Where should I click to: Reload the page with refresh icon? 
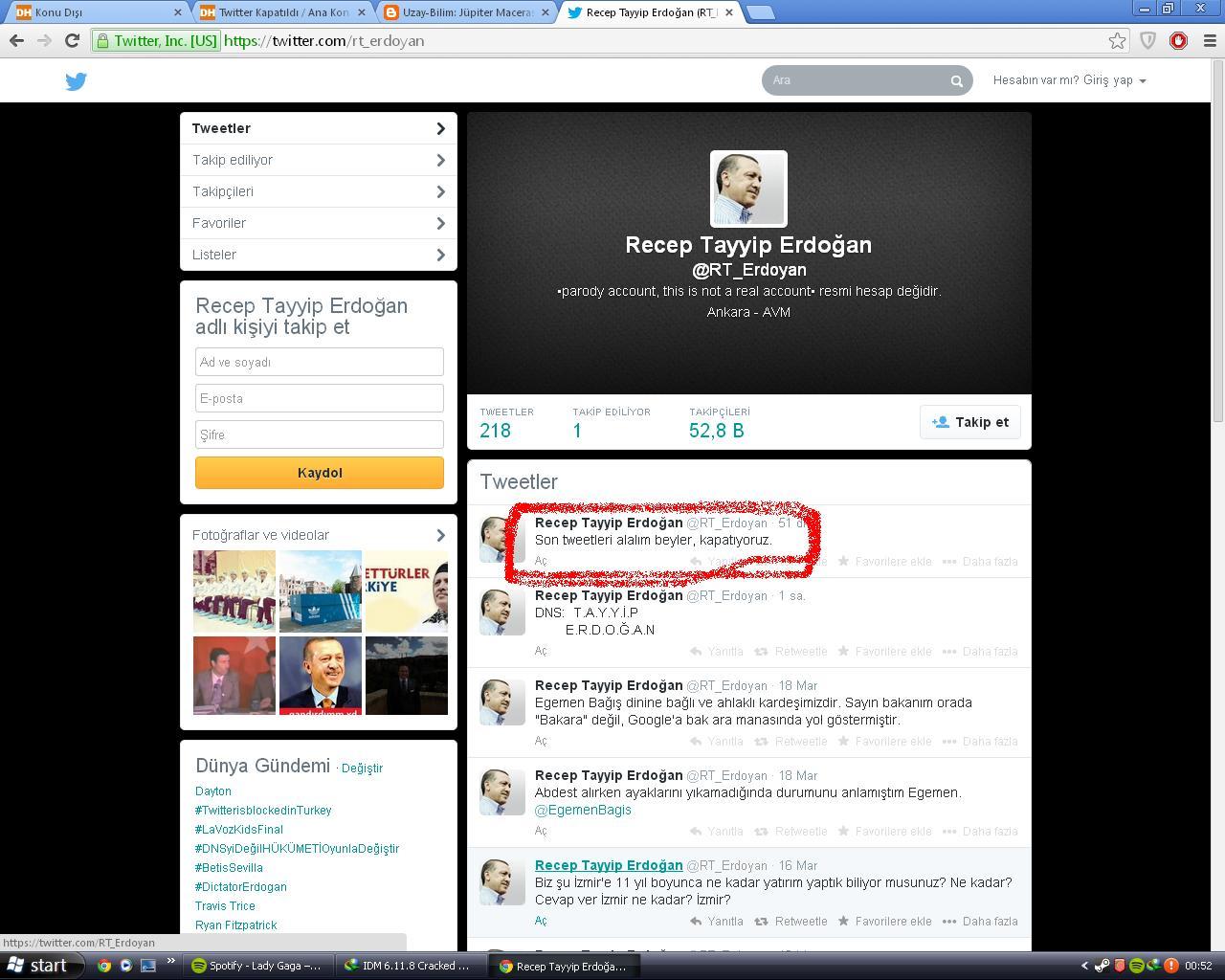tap(72, 41)
